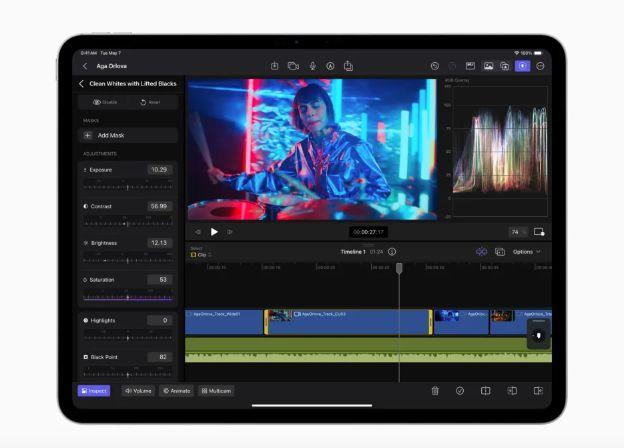This screenshot has height=448, width=624.
Task: Open the viewer zoom percentage dropdown showing 74
Action: click(x=517, y=231)
